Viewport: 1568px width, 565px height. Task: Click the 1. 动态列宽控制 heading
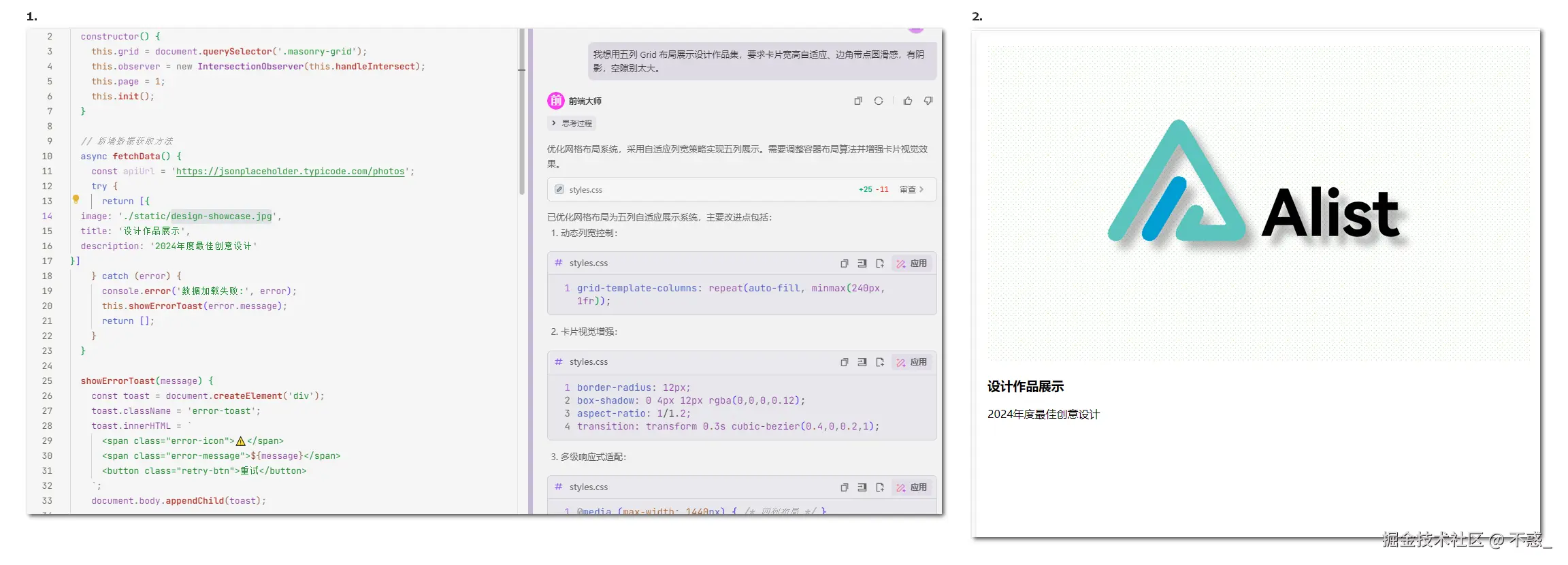coord(584,233)
